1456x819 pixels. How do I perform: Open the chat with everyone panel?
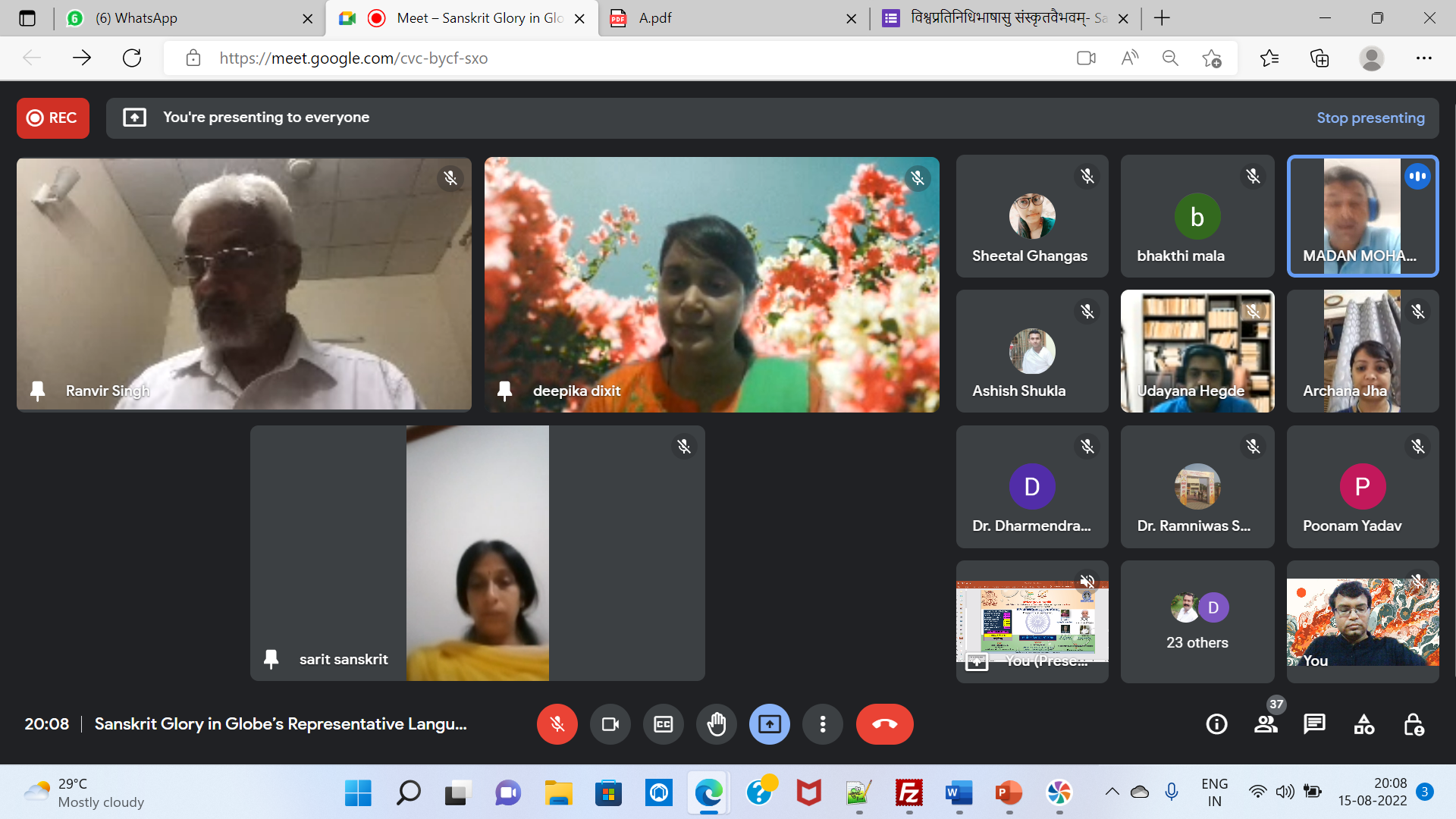[1314, 724]
